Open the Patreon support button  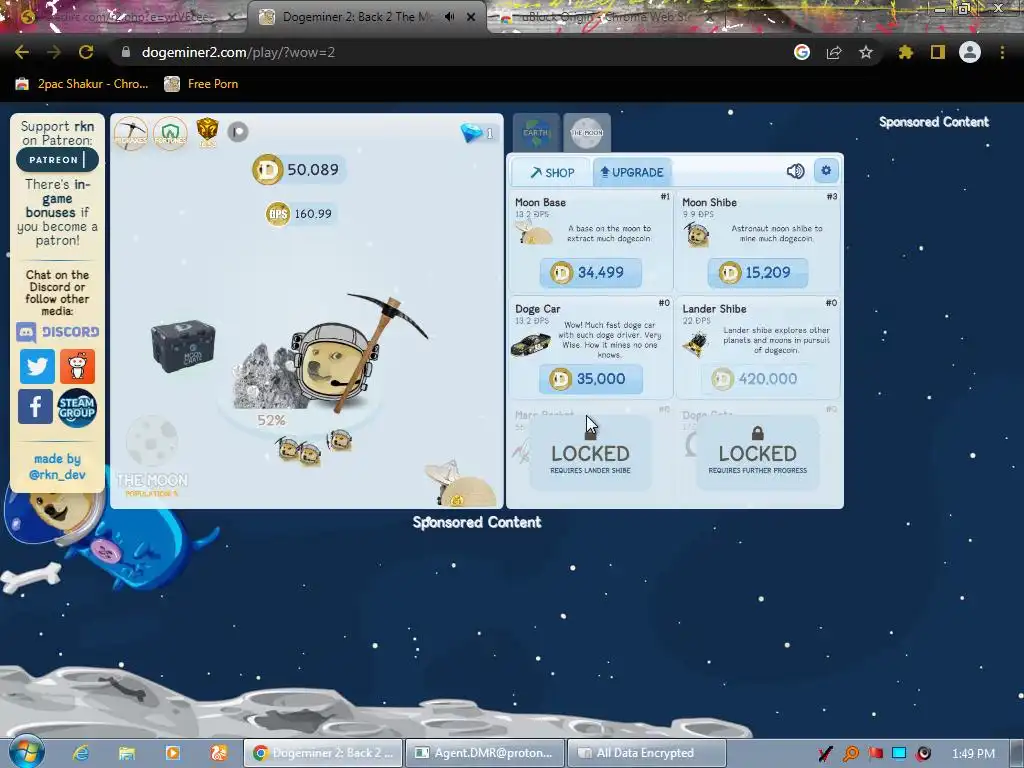click(57, 159)
